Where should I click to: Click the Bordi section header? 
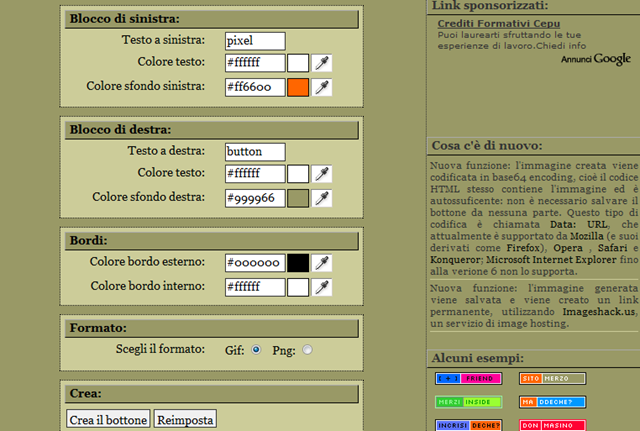[212, 241]
